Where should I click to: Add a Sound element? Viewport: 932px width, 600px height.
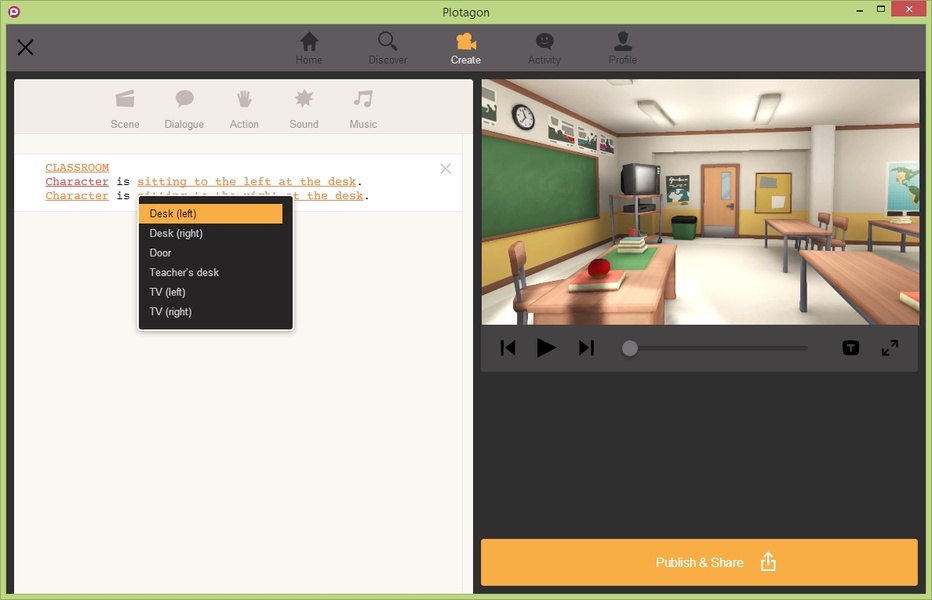click(x=304, y=109)
